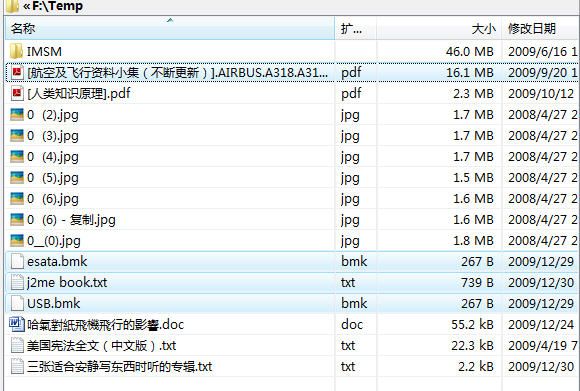Click the Word icon of 哈氣對紙飛機飛行的影響.doc
The height and width of the screenshot is (391, 580).
[x=16, y=324]
